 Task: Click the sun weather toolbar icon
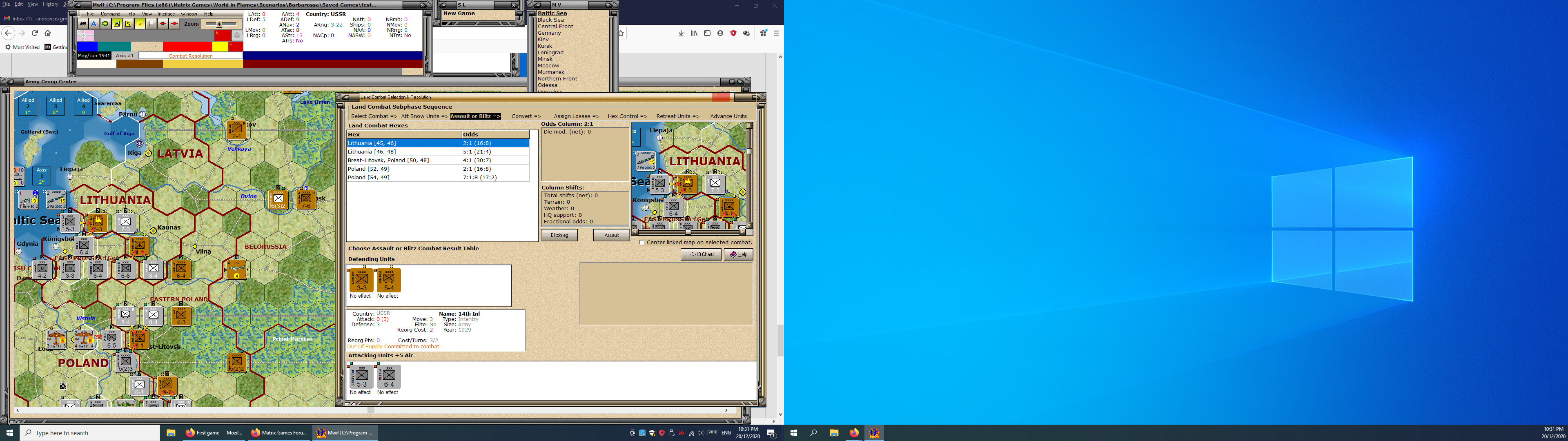140,24
